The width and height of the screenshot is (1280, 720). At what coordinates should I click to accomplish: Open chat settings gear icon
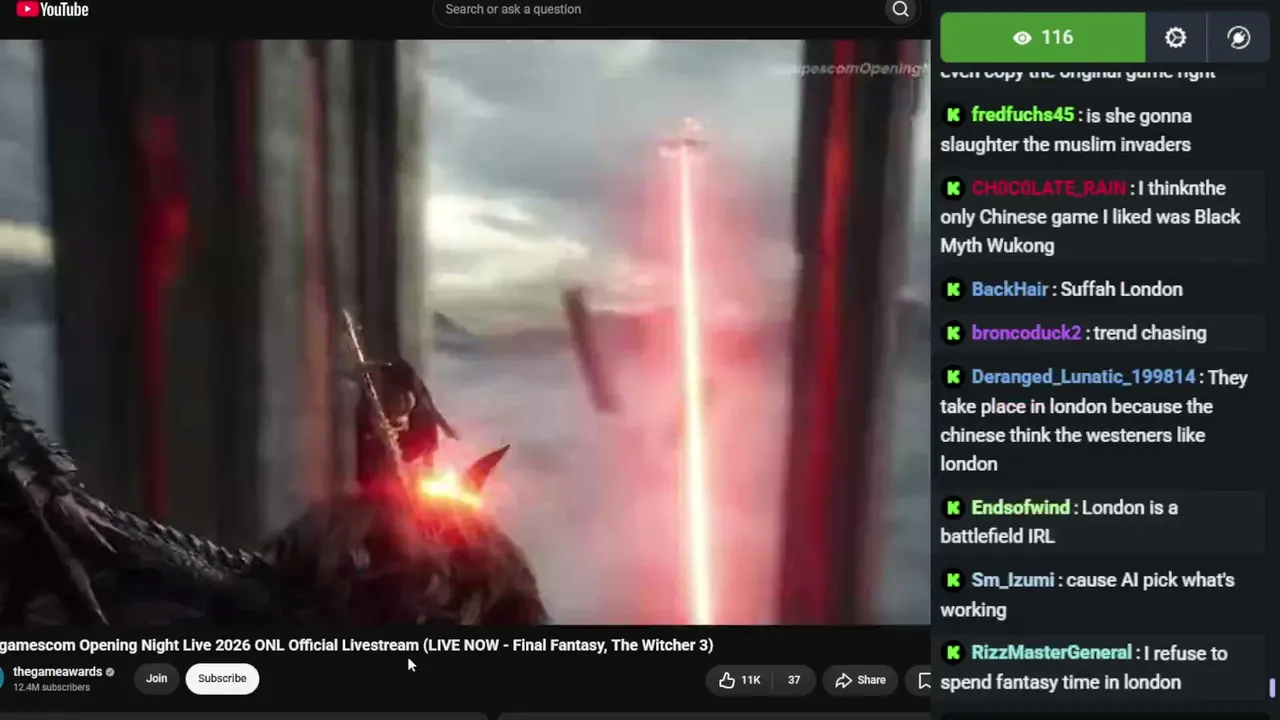[x=1175, y=38]
